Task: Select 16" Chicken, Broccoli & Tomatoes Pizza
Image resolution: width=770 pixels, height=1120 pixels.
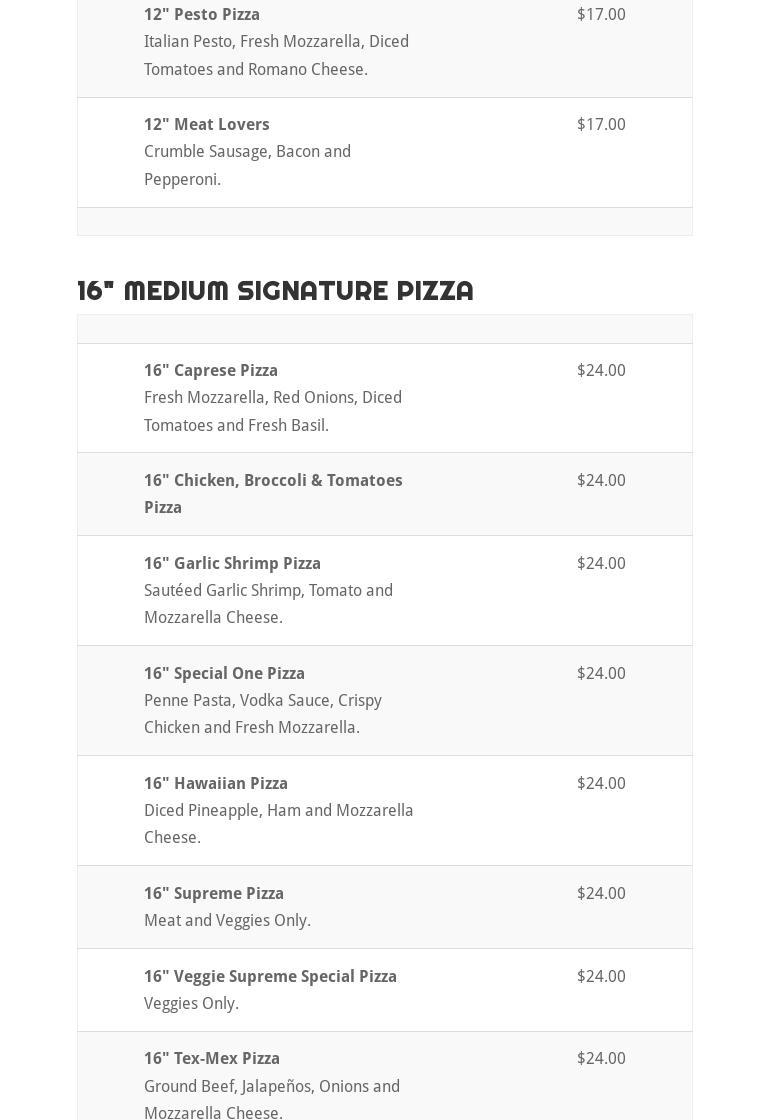Action: (273, 494)
